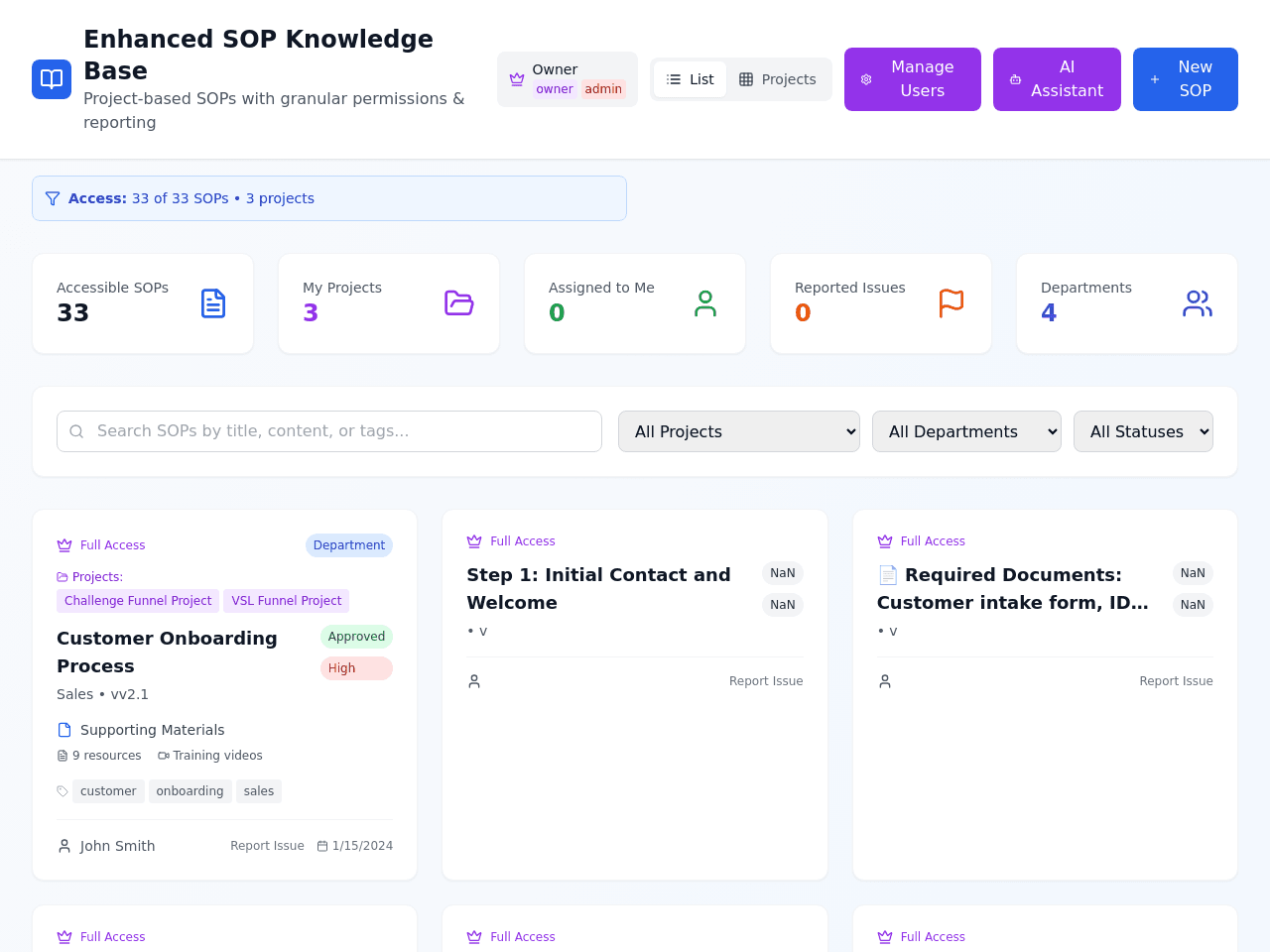This screenshot has height=952, width=1270.
Task: Click the flag icon on the Reported Issues card
Action: (x=952, y=303)
